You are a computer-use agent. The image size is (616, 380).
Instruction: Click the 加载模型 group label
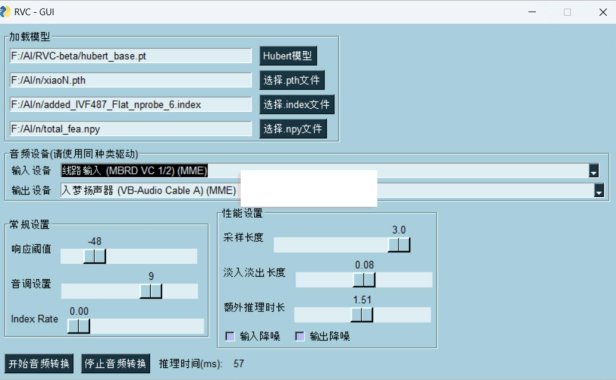tap(29, 37)
